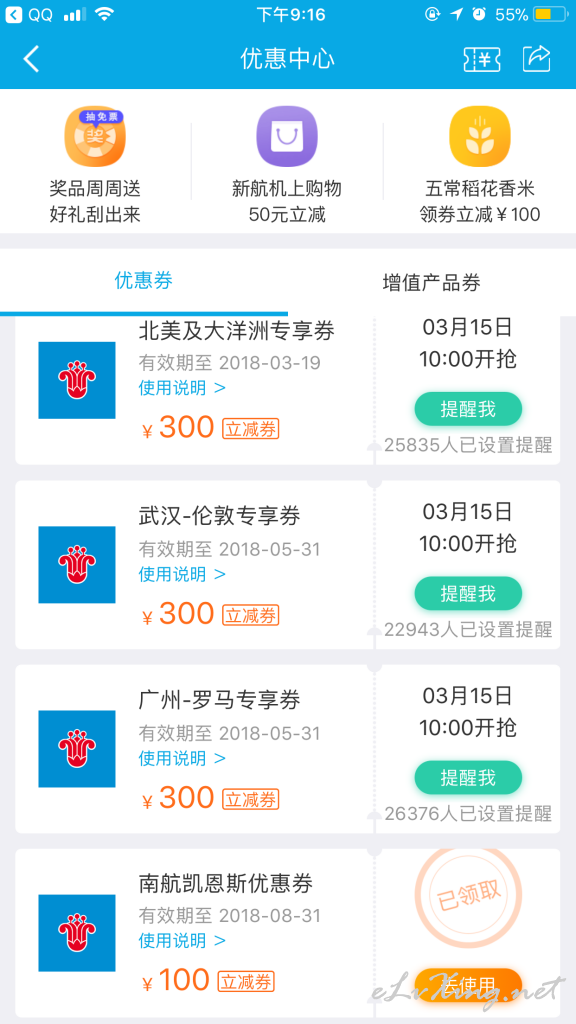Viewport: 576px width, 1024px height.
Task: Return to QQ app via status bar
Action: (x=30, y=14)
